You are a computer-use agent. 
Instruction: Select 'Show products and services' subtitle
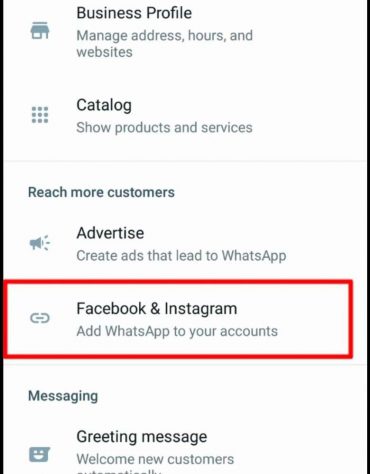[164, 128]
